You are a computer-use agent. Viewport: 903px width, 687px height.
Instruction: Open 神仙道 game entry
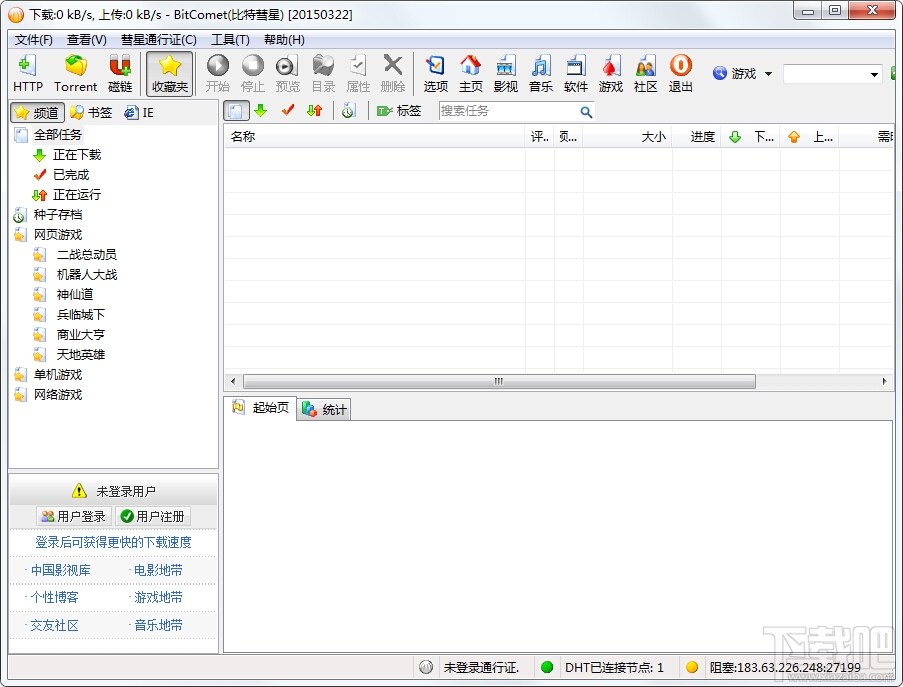(x=74, y=294)
